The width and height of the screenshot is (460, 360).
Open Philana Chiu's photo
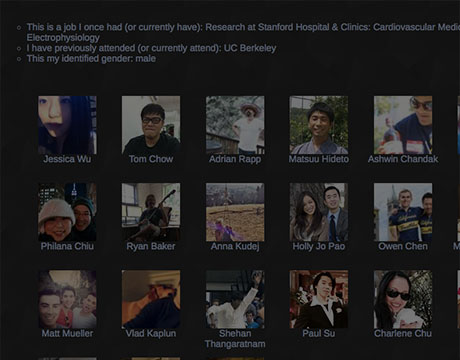(67, 212)
